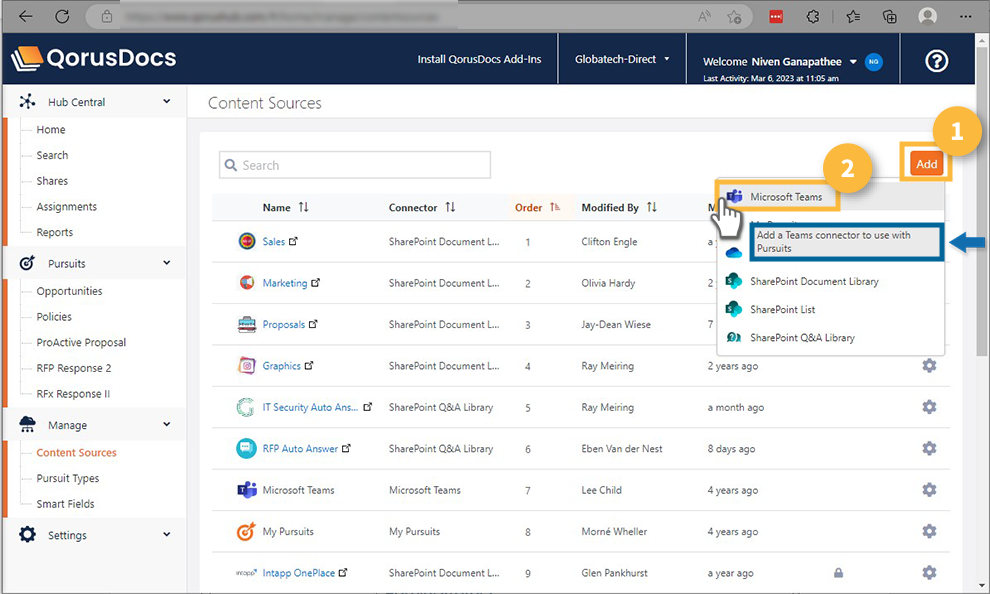The height and width of the screenshot is (594, 990).
Task: Open browser favorites star list icon
Action: [x=853, y=16]
